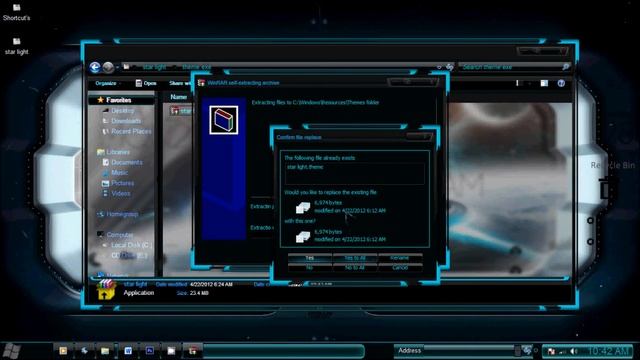Screen dimensions: 640x360
Task: Click WinRAR books logo image
Action: pos(224,120)
